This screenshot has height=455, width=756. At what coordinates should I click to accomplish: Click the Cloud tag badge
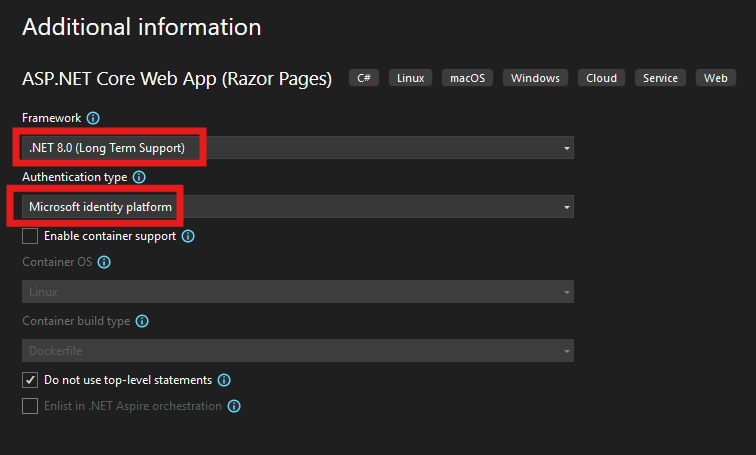point(601,78)
